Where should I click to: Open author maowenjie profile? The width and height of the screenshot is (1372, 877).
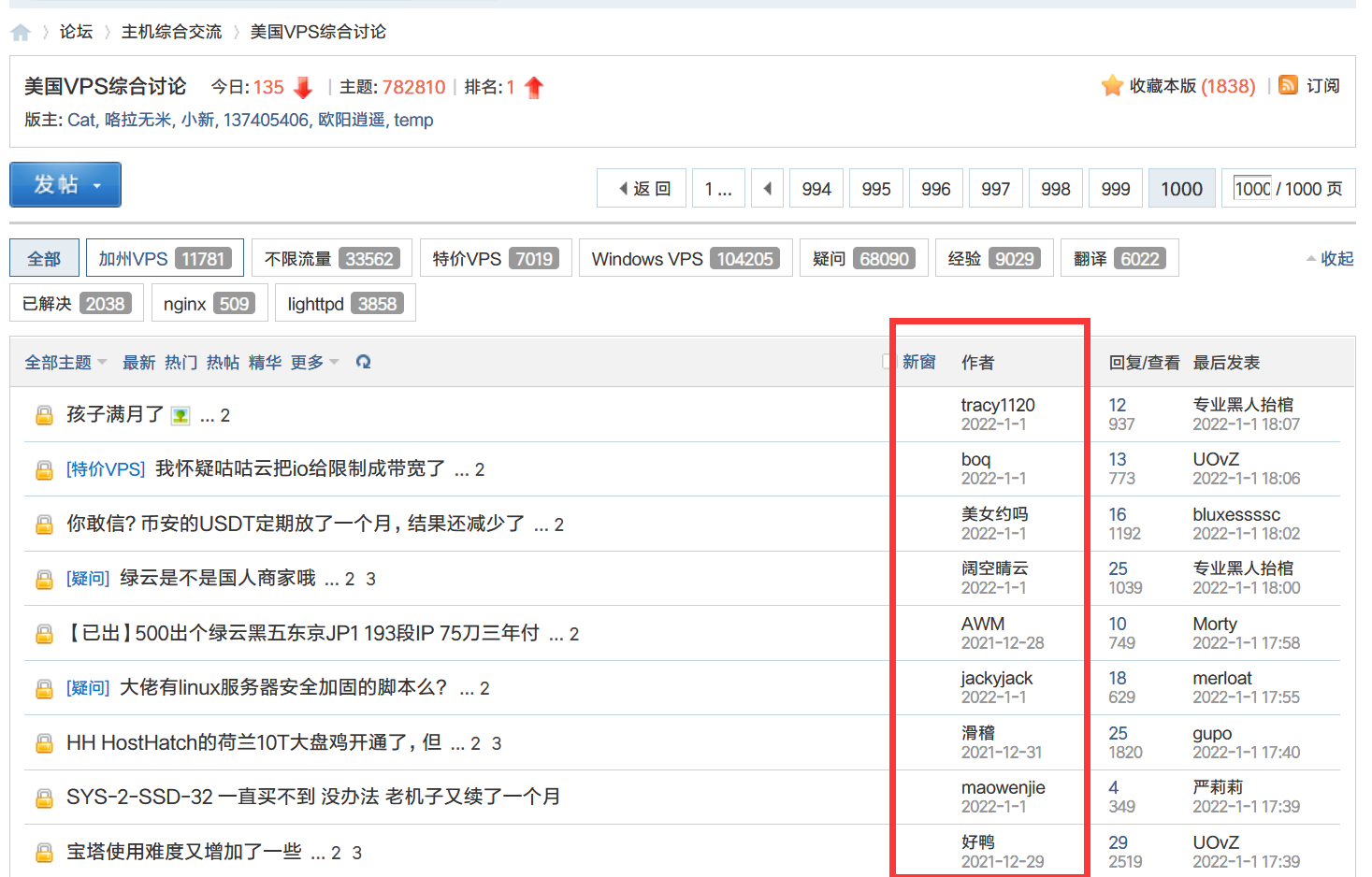click(x=1003, y=787)
